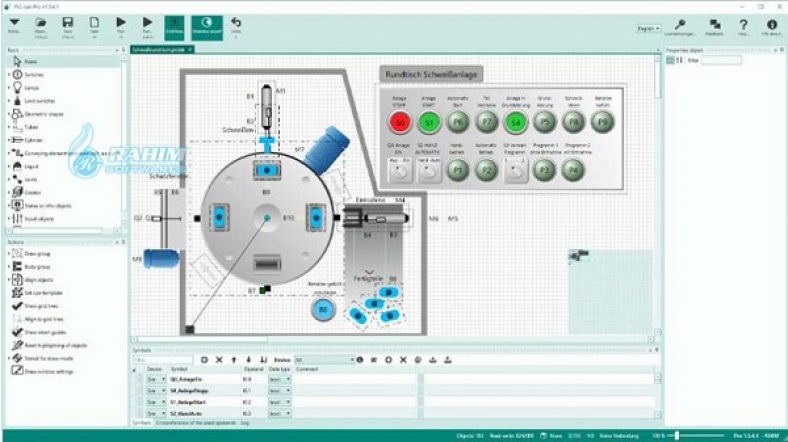The height and width of the screenshot is (442, 788).
Task: Click the Joints icon
Action: pos(17,179)
